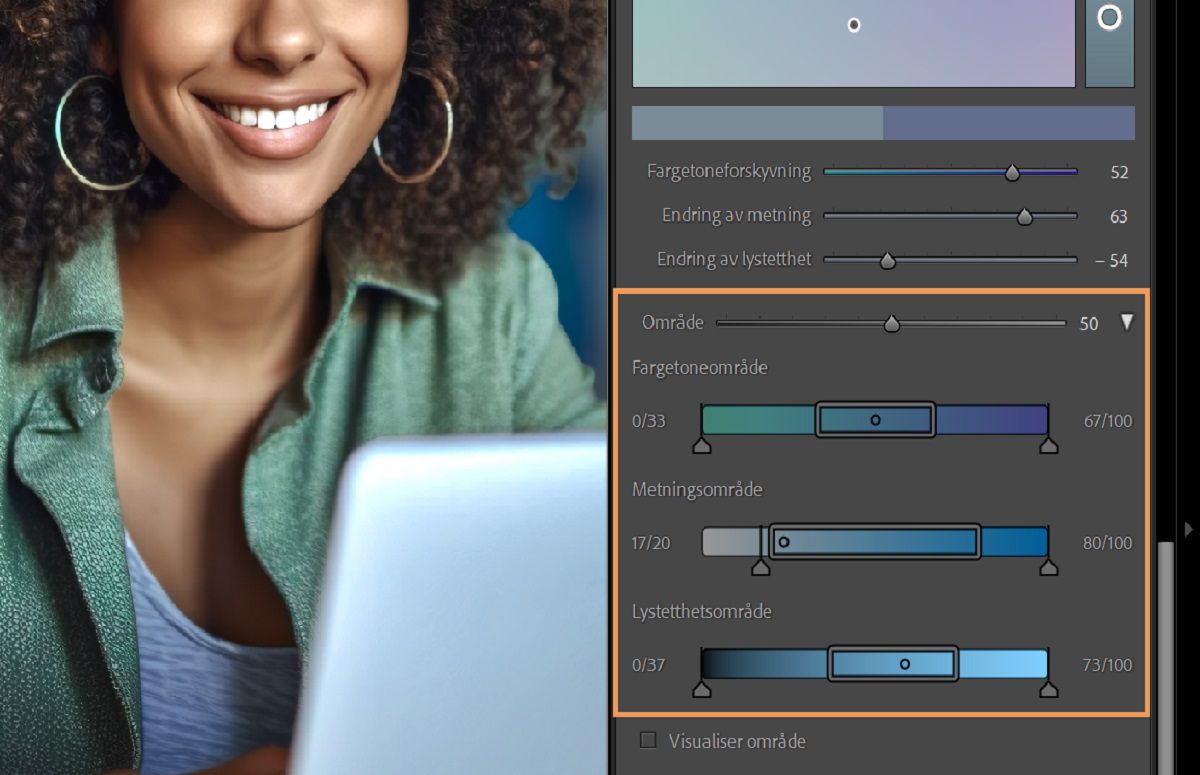Viewport: 1200px width, 775px height.
Task: Click the Fargetoneområde right falloff handle
Action: point(1048,445)
